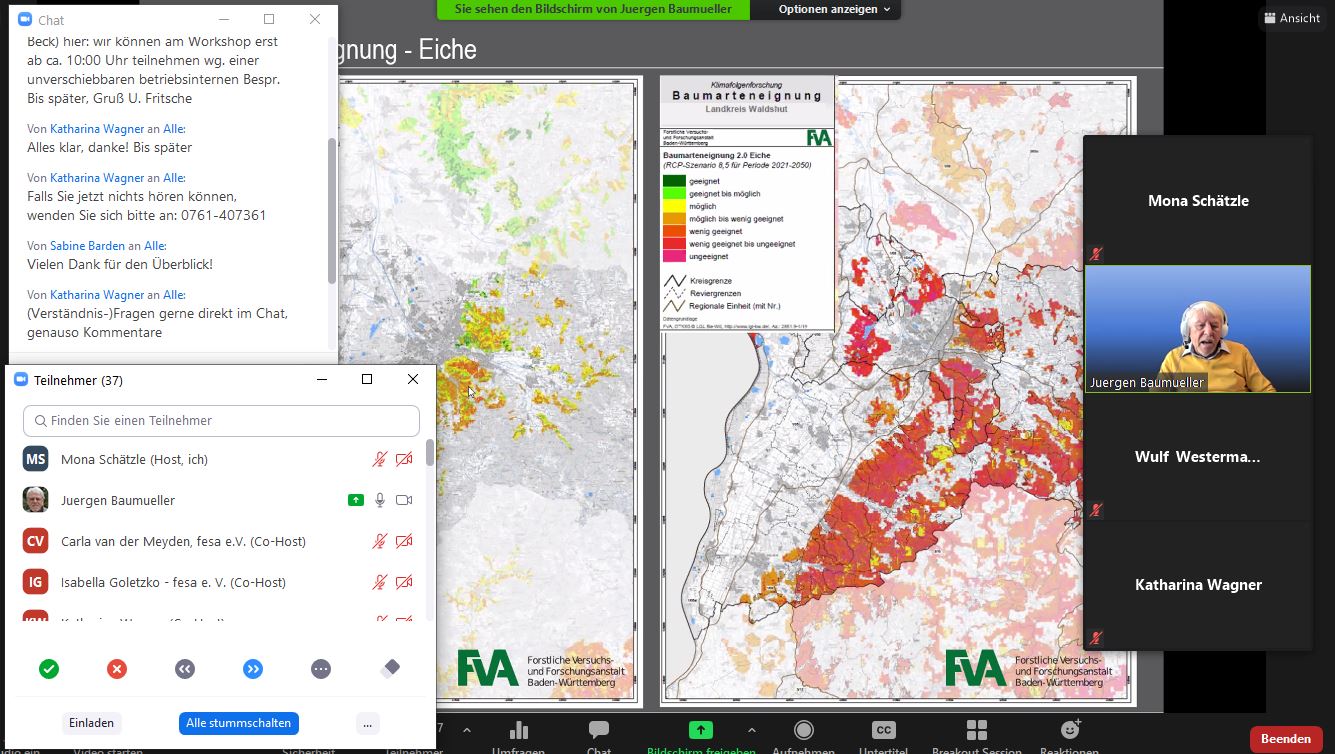This screenshot has width=1335, height=754.
Task: Maximize the Teilnehmer window
Action: click(367, 379)
